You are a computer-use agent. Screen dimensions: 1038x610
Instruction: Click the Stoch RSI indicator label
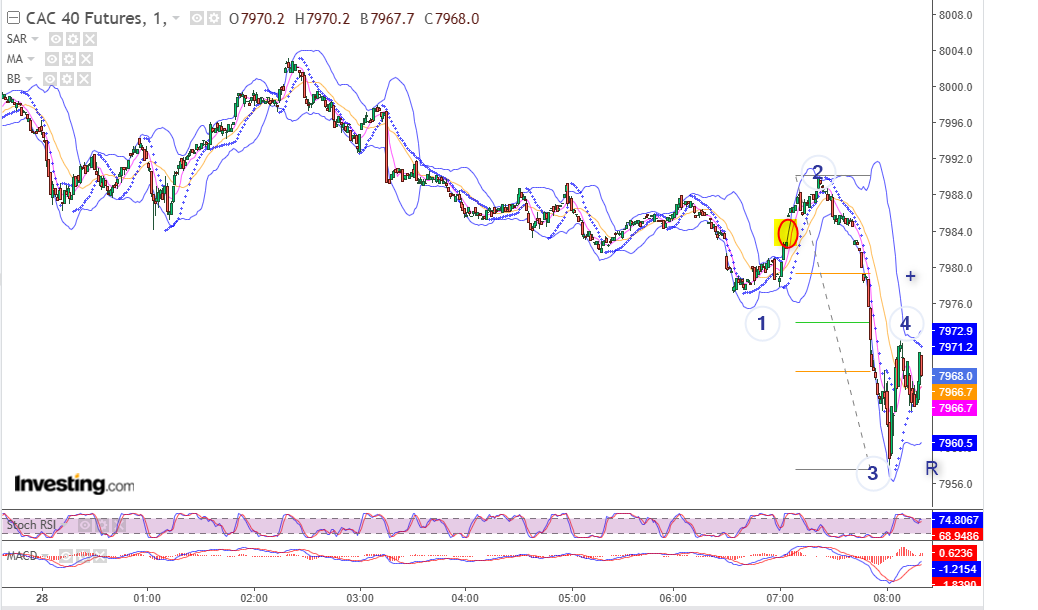[31, 525]
